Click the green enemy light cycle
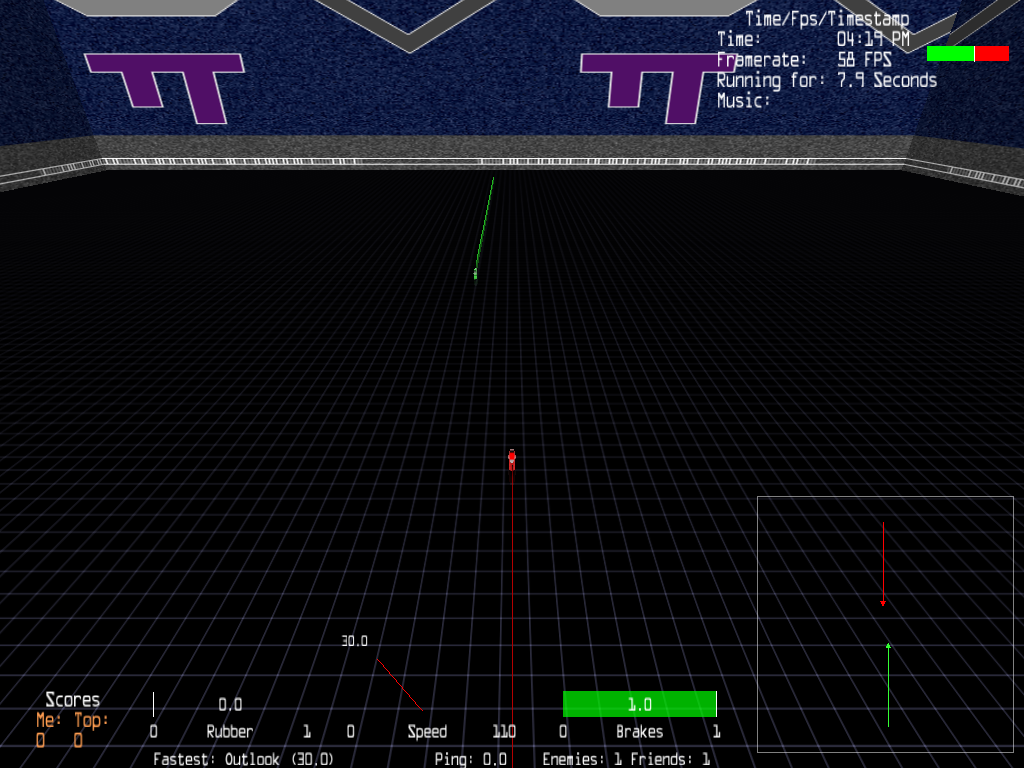1024x768 pixels. click(x=475, y=273)
